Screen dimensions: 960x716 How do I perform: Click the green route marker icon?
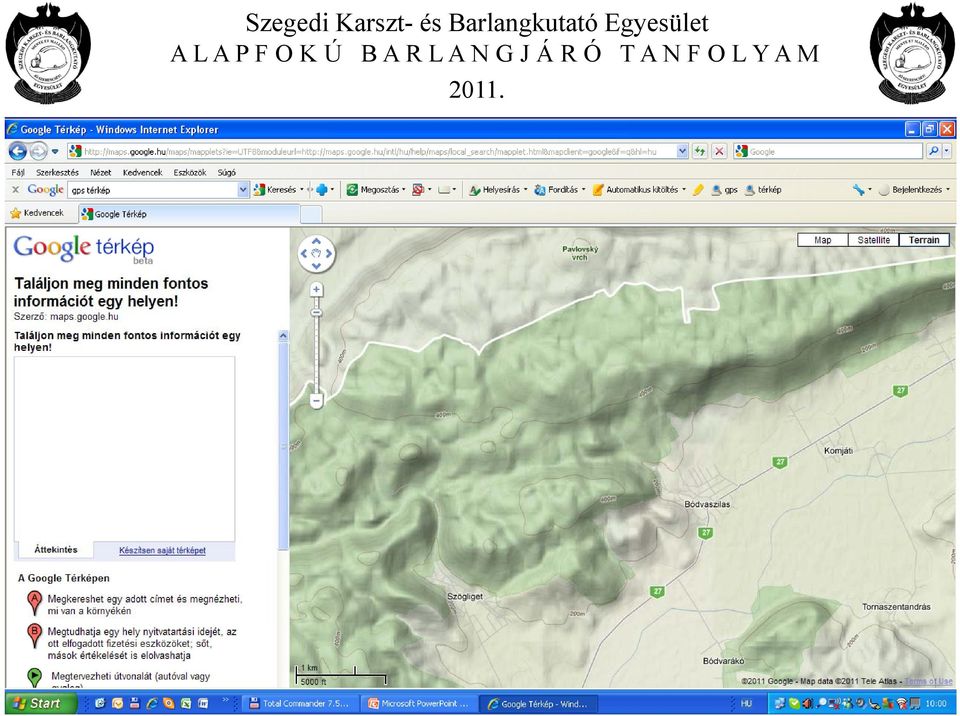point(34,677)
